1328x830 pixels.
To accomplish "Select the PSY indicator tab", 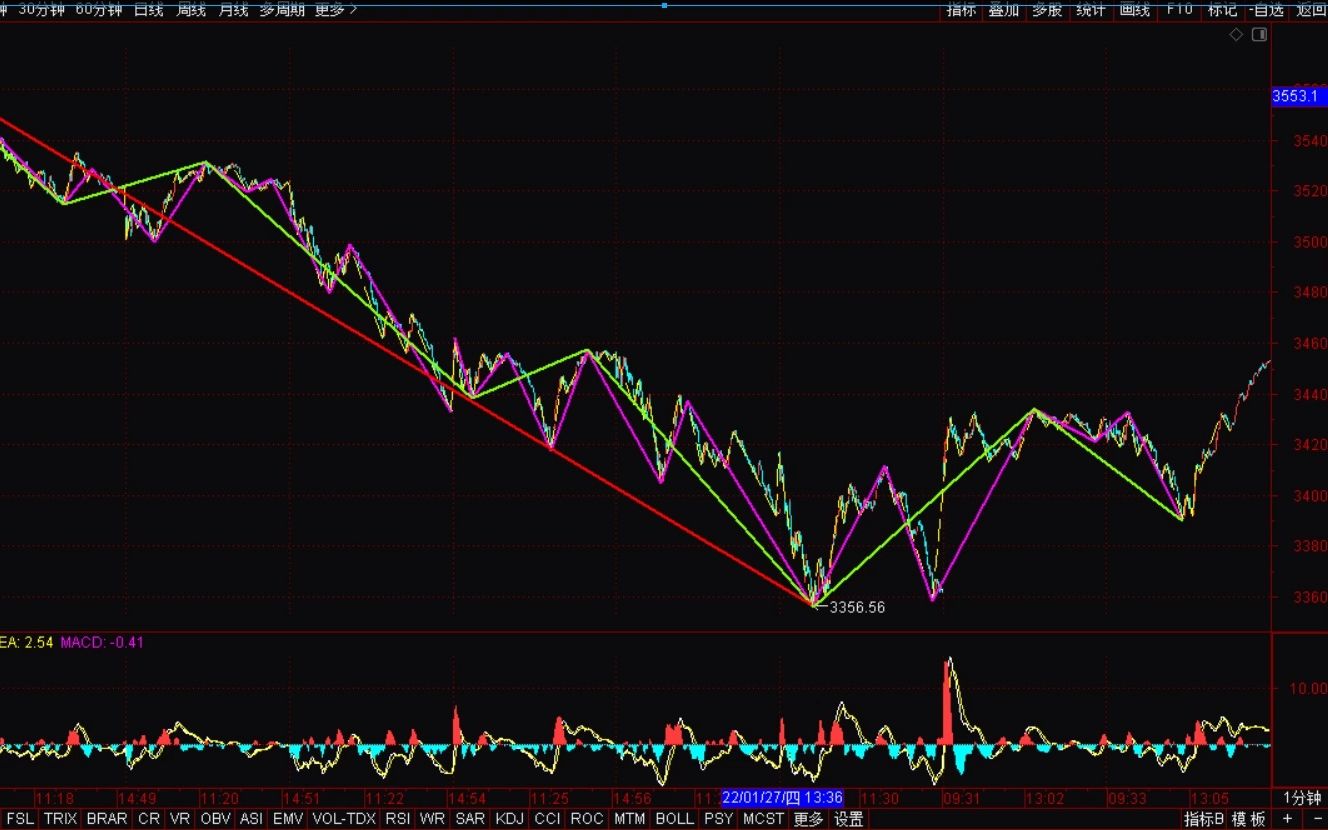I will point(718,819).
